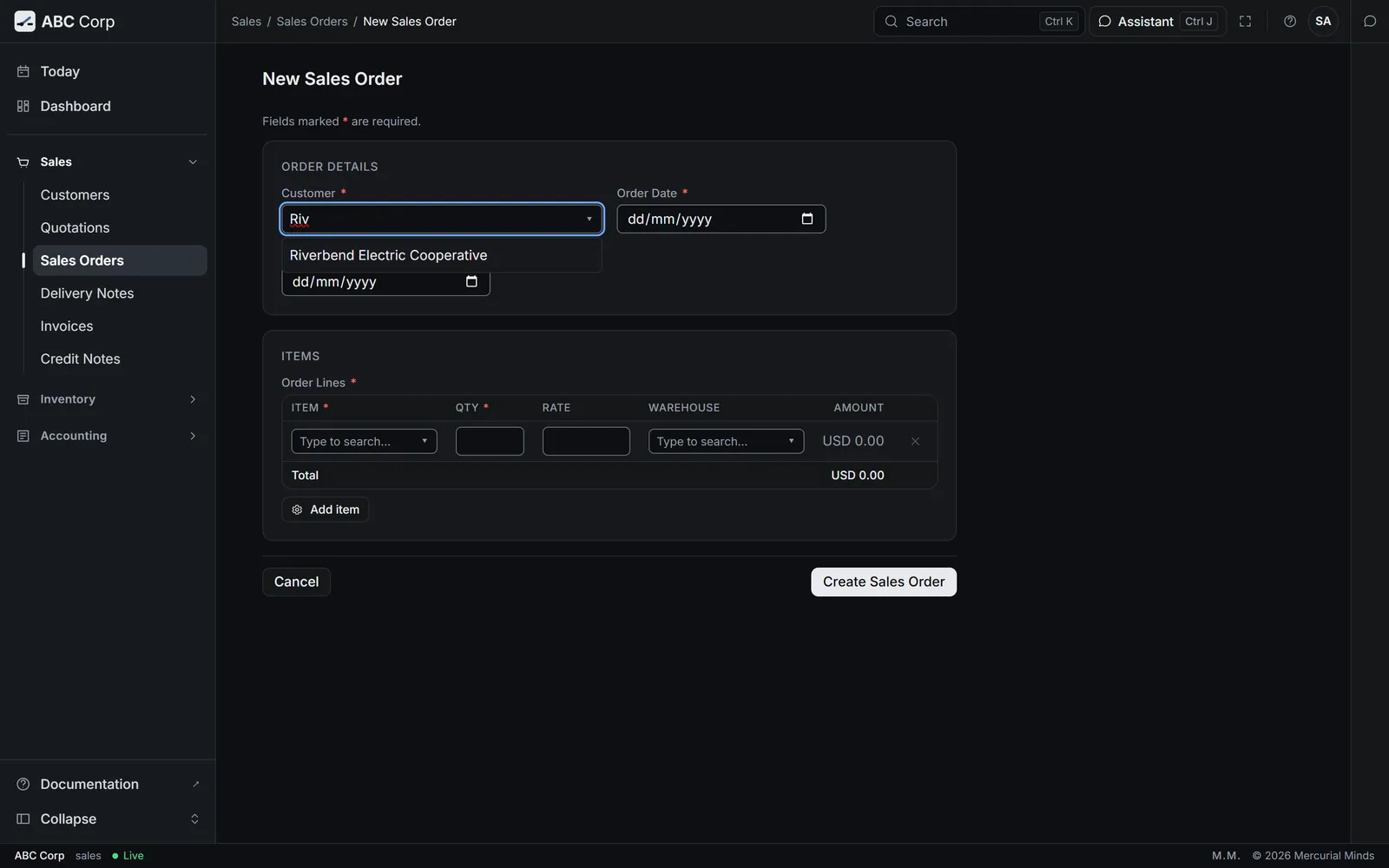Click the Order Date input field
Screen dimensions: 1389x868
click(x=721, y=219)
